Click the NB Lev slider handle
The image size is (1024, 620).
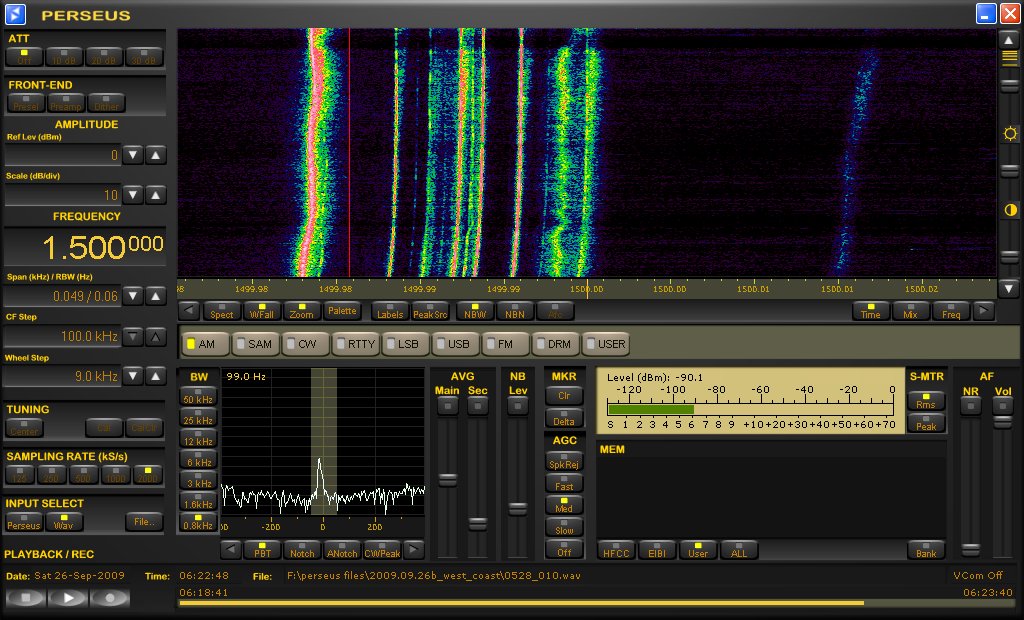pos(517,508)
